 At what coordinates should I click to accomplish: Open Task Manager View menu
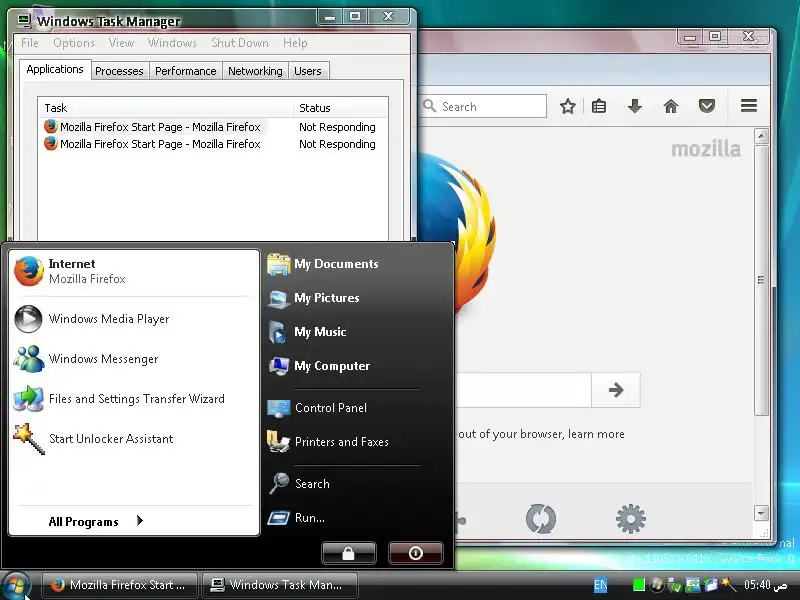click(x=121, y=43)
